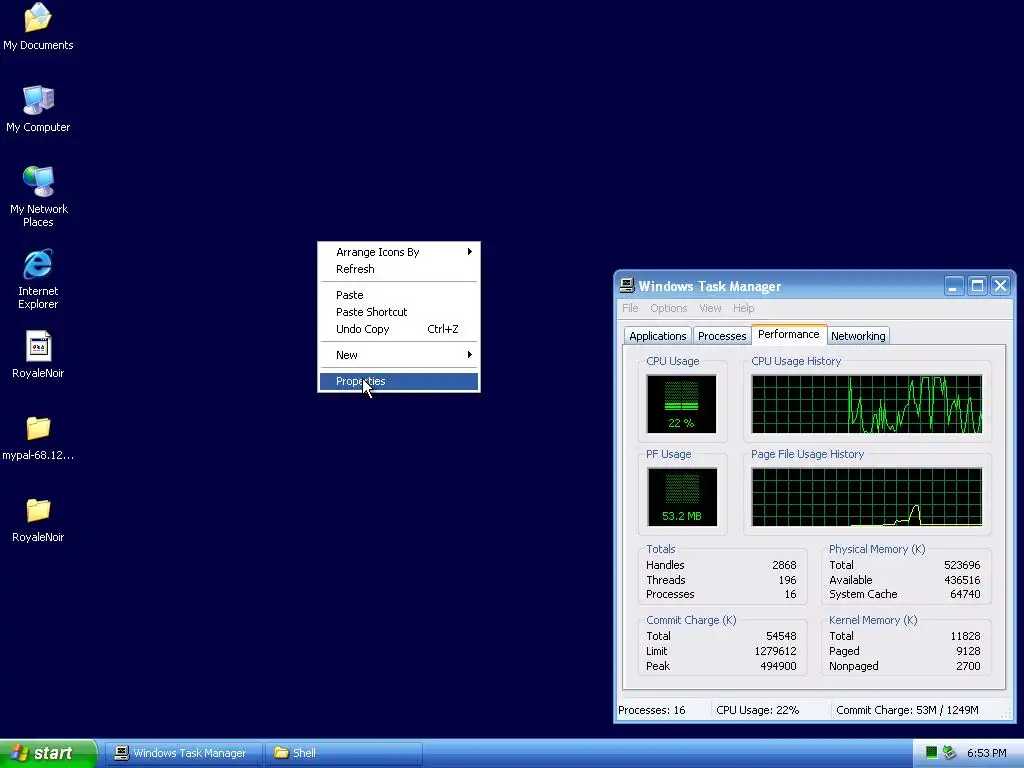This screenshot has width=1024, height=768.
Task: Click the Page File Usage History graph
Action: pyautogui.click(x=867, y=496)
